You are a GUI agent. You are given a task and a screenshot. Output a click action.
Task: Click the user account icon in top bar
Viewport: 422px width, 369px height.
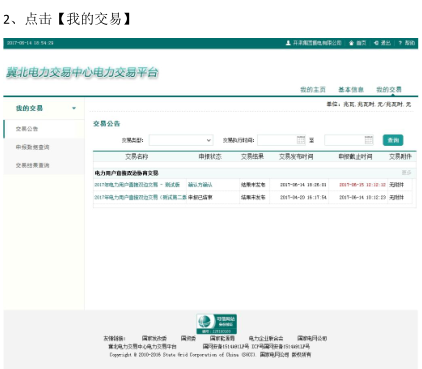pos(288,43)
